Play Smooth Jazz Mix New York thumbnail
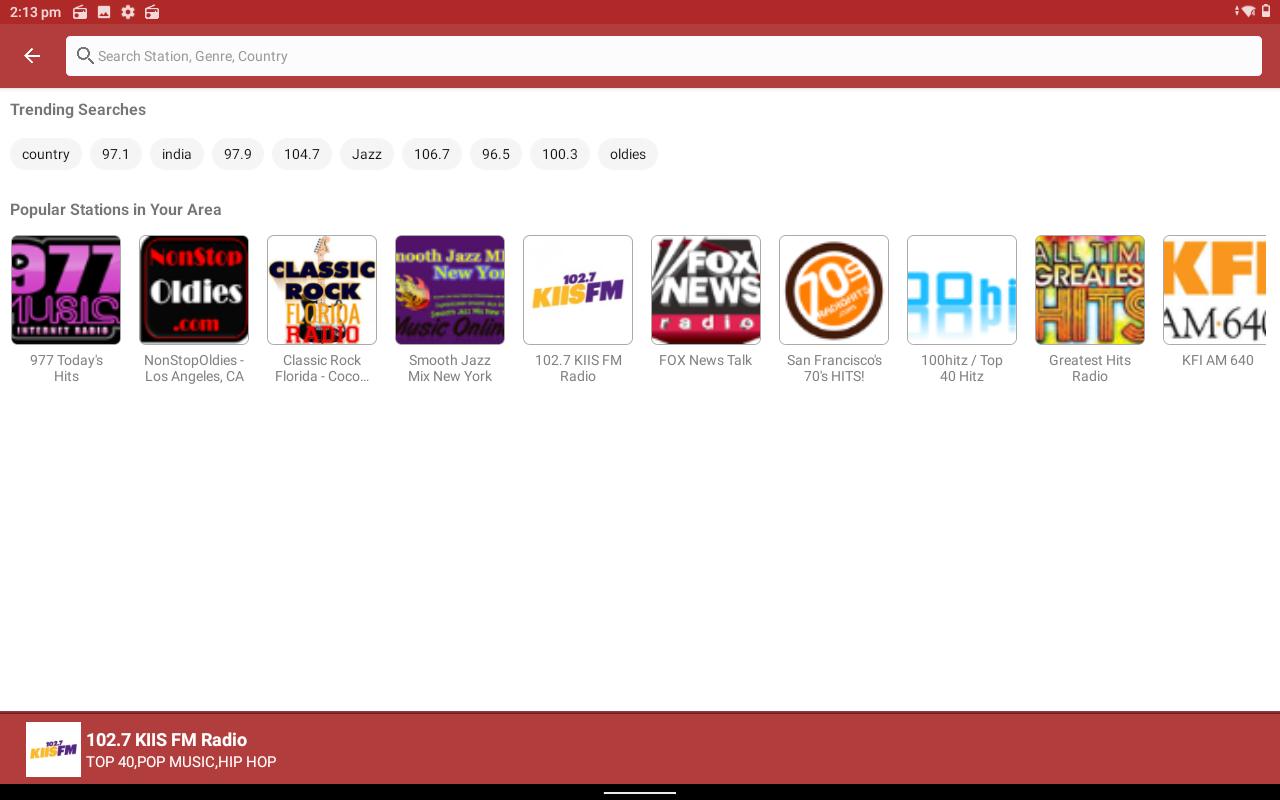 point(450,290)
